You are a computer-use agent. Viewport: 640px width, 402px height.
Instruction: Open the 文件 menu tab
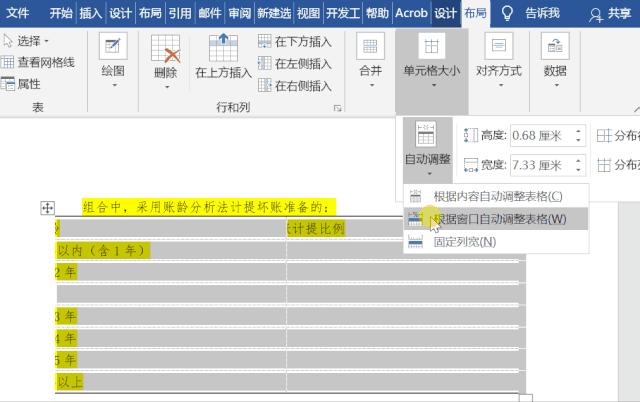click(18, 13)
